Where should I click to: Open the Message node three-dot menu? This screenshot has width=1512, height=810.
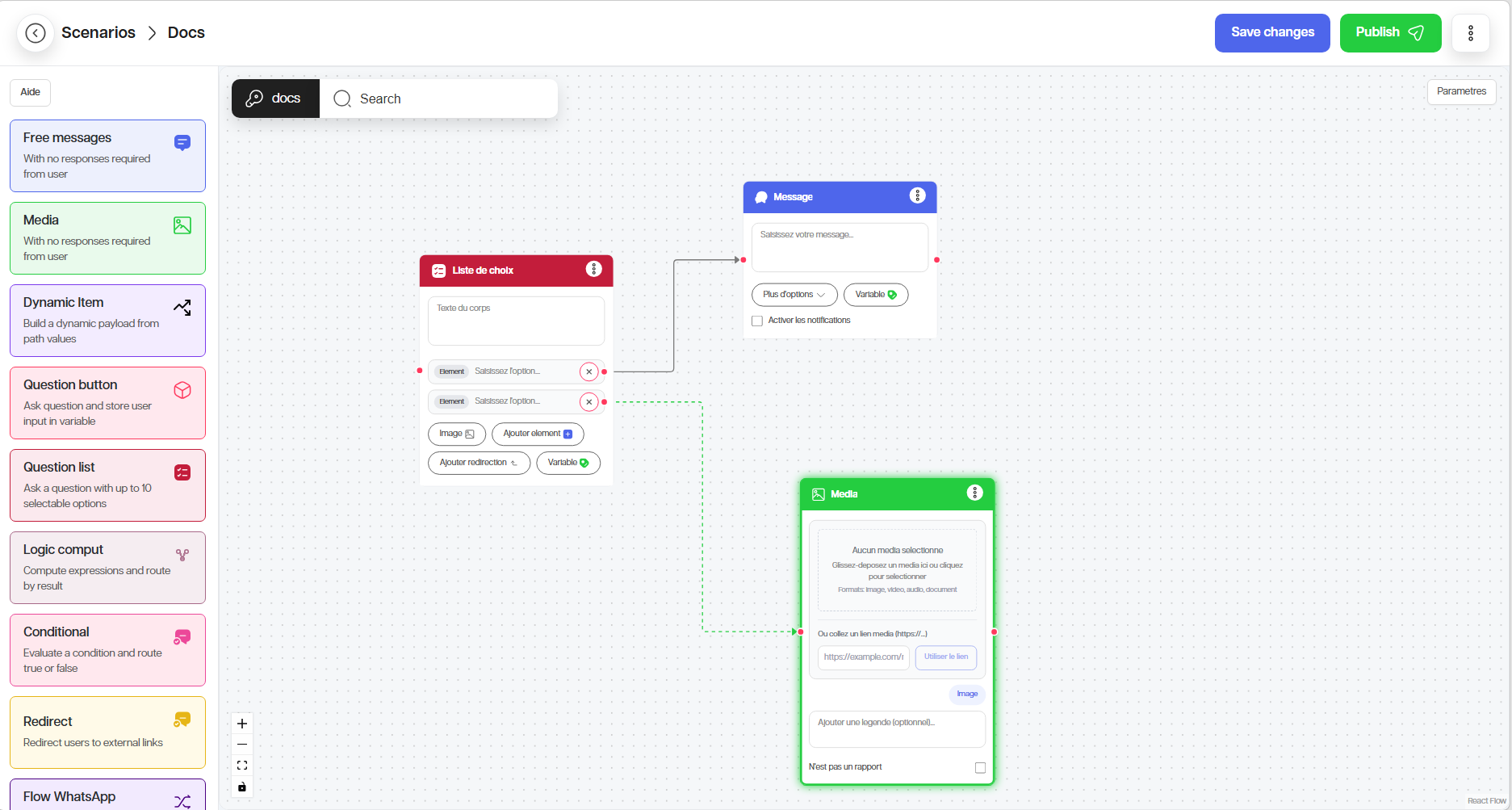tap(917, 196)
